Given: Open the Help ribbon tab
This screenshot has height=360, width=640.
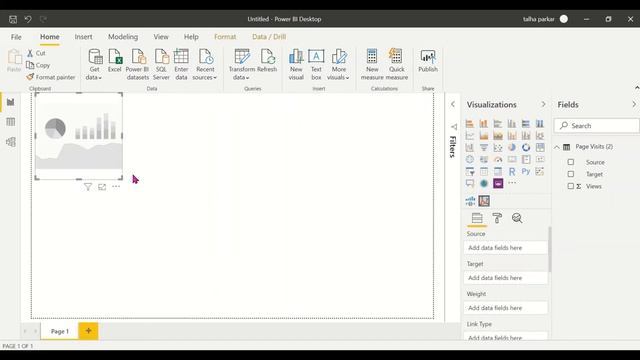Looking at the screenshot, I should (191, 37).
